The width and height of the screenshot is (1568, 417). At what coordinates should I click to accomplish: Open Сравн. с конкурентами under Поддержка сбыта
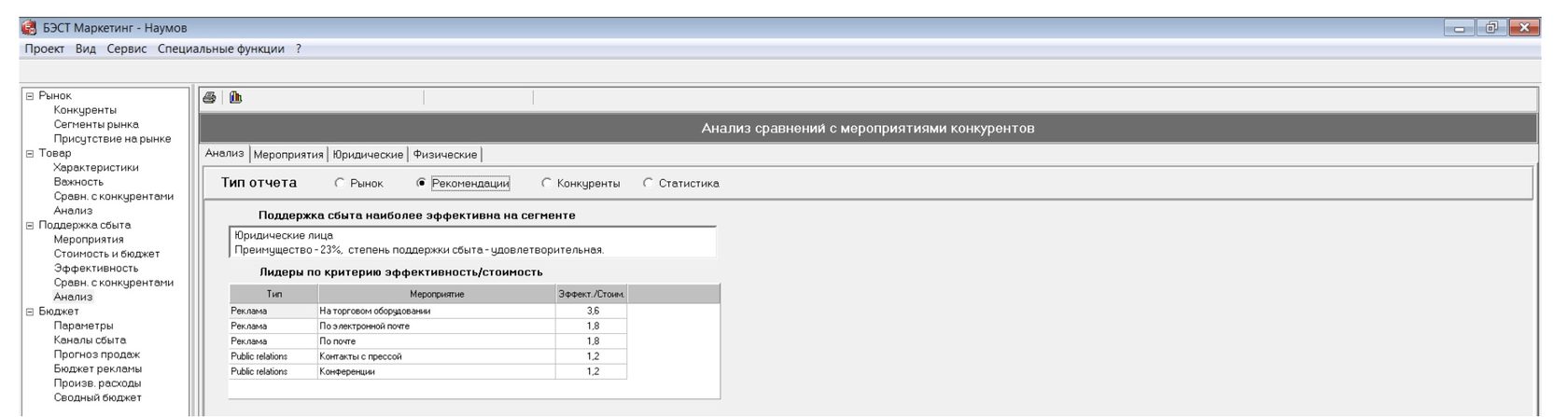click(114, 283)
